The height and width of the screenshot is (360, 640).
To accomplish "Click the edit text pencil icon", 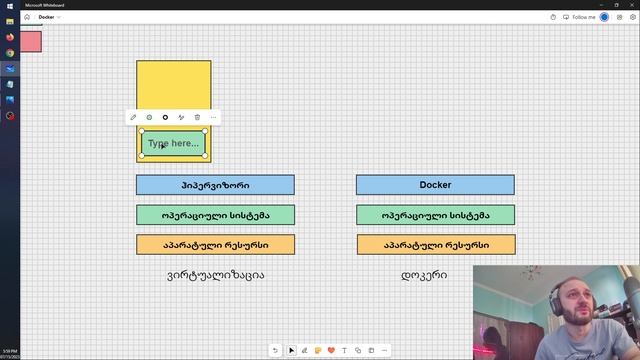I will point(133,118).
